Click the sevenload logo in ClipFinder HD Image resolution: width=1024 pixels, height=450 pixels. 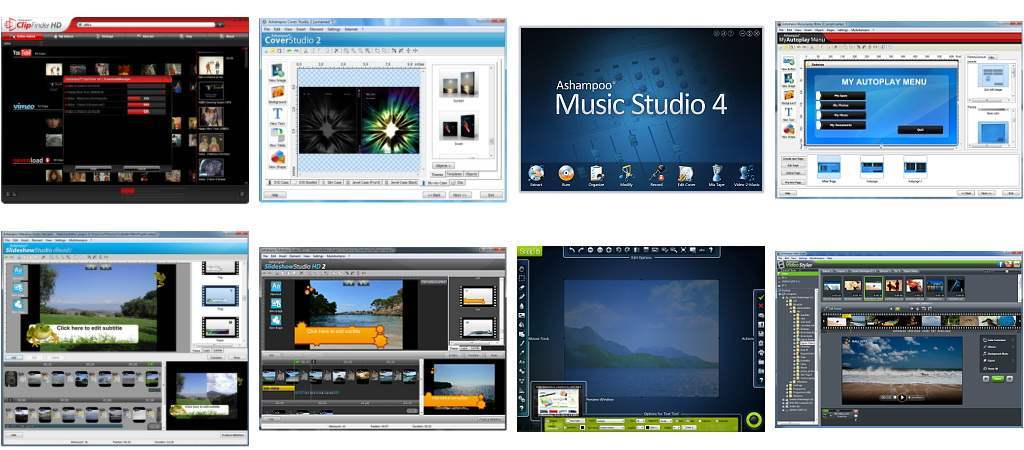tap(30, 160)
